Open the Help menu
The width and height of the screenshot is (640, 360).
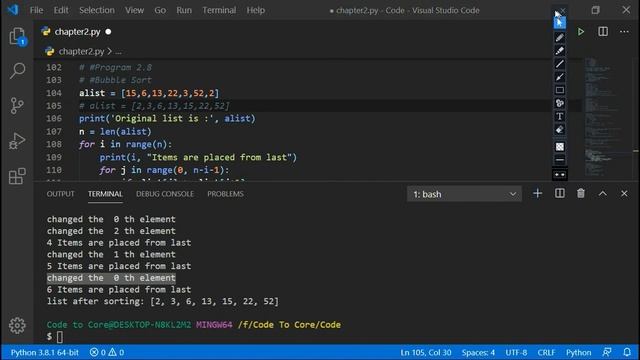[x=256, y=10]
